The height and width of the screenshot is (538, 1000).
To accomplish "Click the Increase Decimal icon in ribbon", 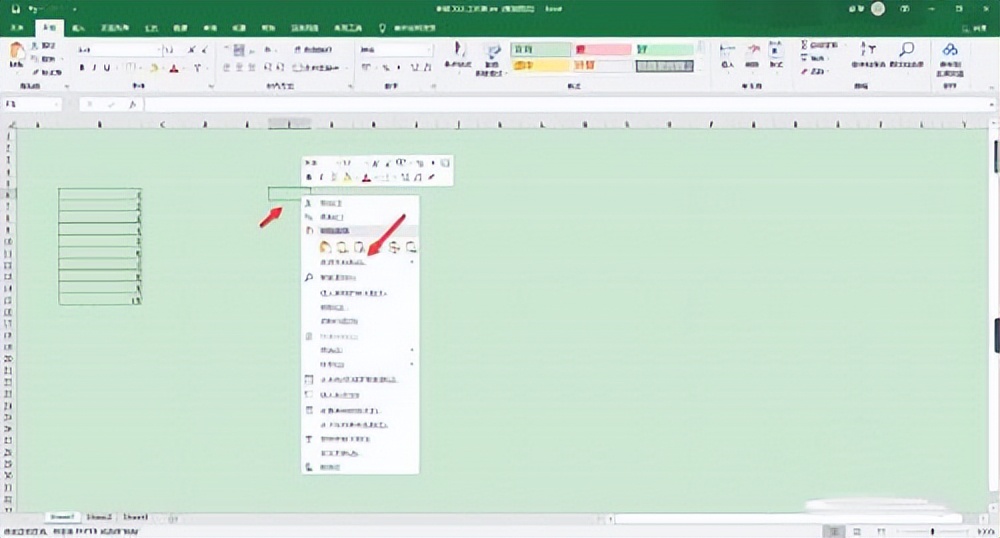I will (414, 68).
